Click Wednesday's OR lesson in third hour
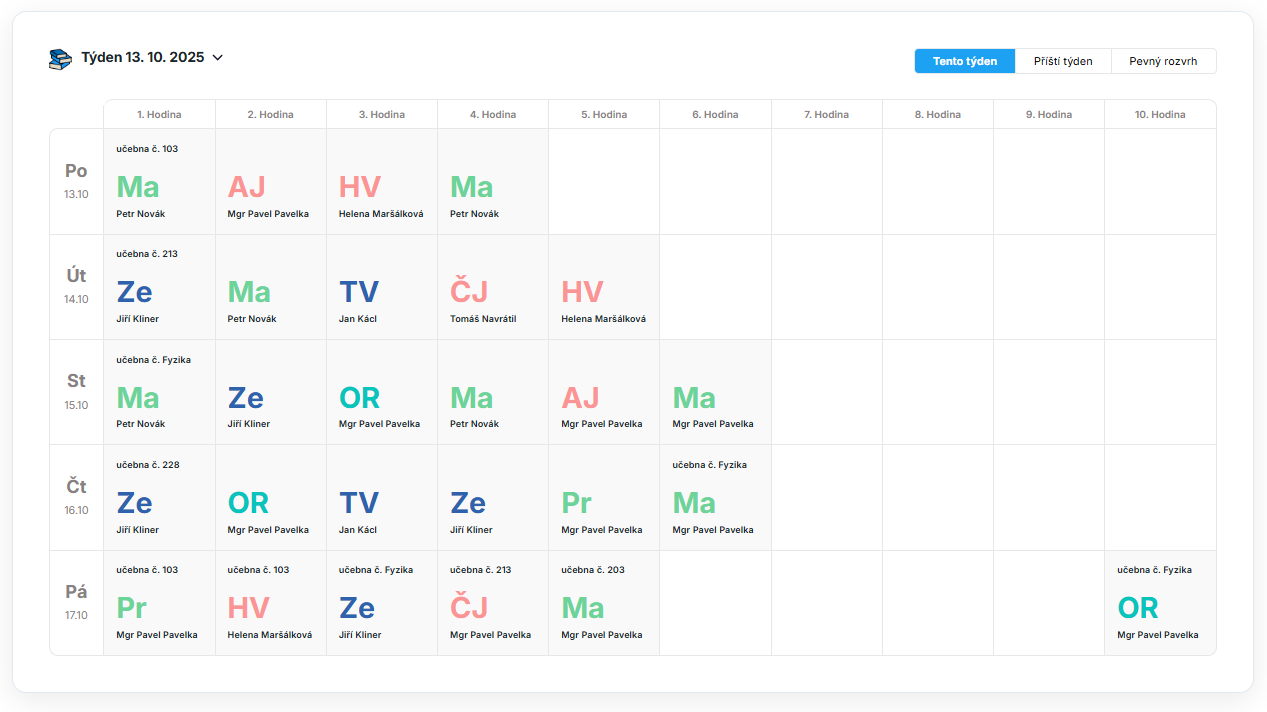The width and height of the screenshot is (1267, 712). click(x=382, y=392)
